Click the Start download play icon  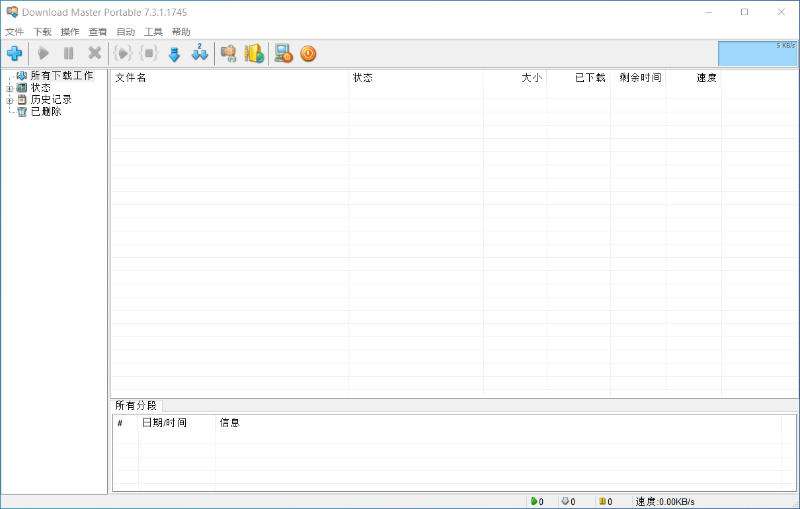pos(43,53)
